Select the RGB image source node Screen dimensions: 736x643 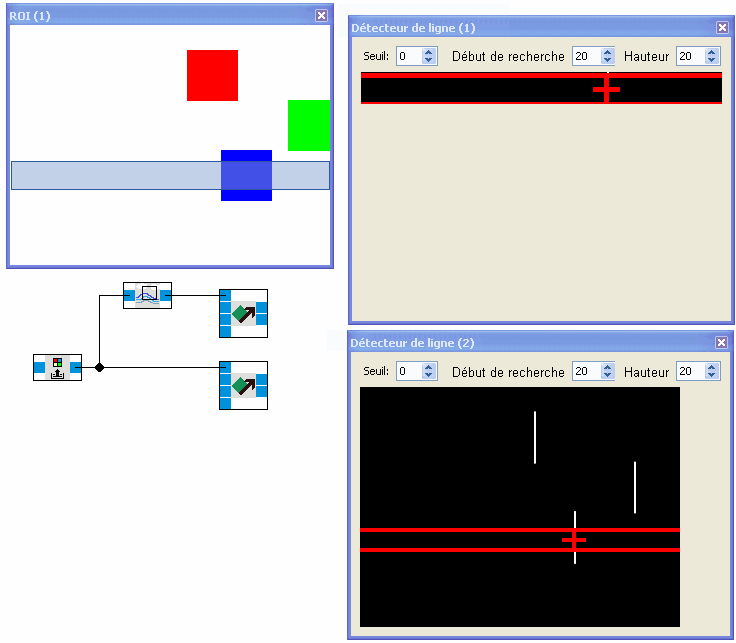(56, 368)
